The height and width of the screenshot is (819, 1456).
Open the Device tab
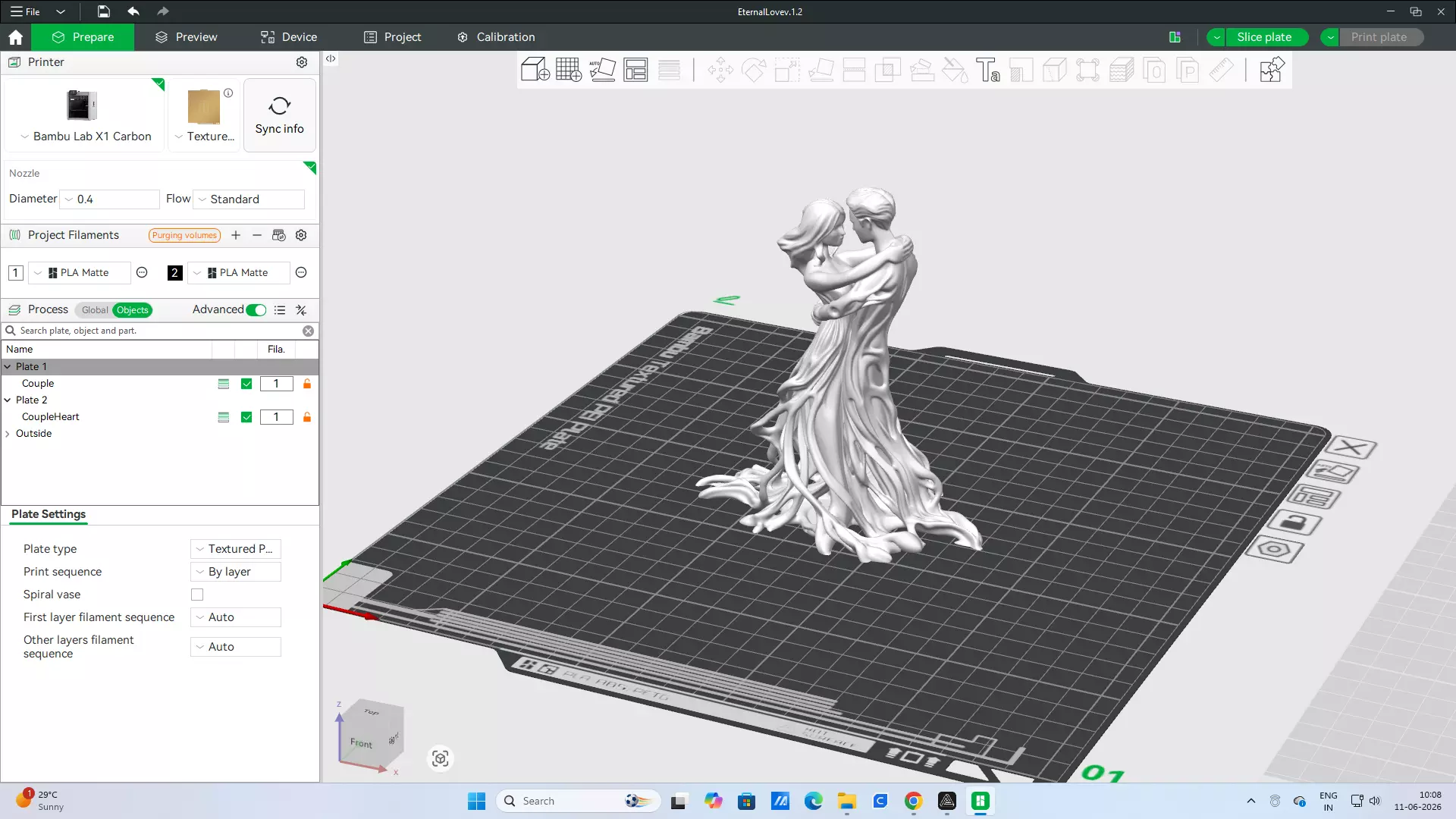click(x=288, y=37)
